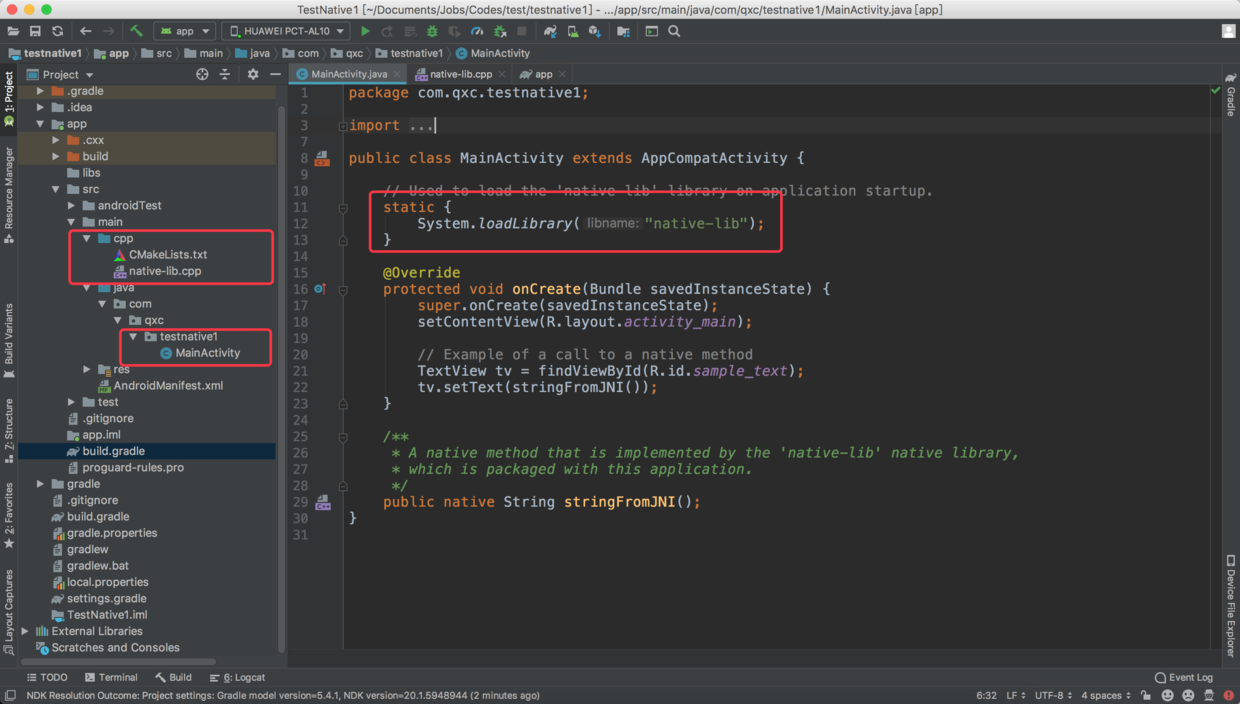
Task: Expand the External Libraries node
Action: (x=25, y=631)
